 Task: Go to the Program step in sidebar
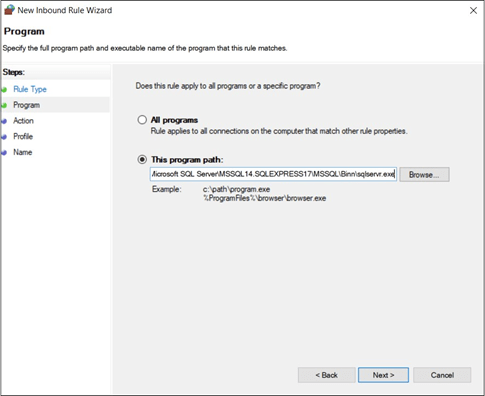coord(26,105)
